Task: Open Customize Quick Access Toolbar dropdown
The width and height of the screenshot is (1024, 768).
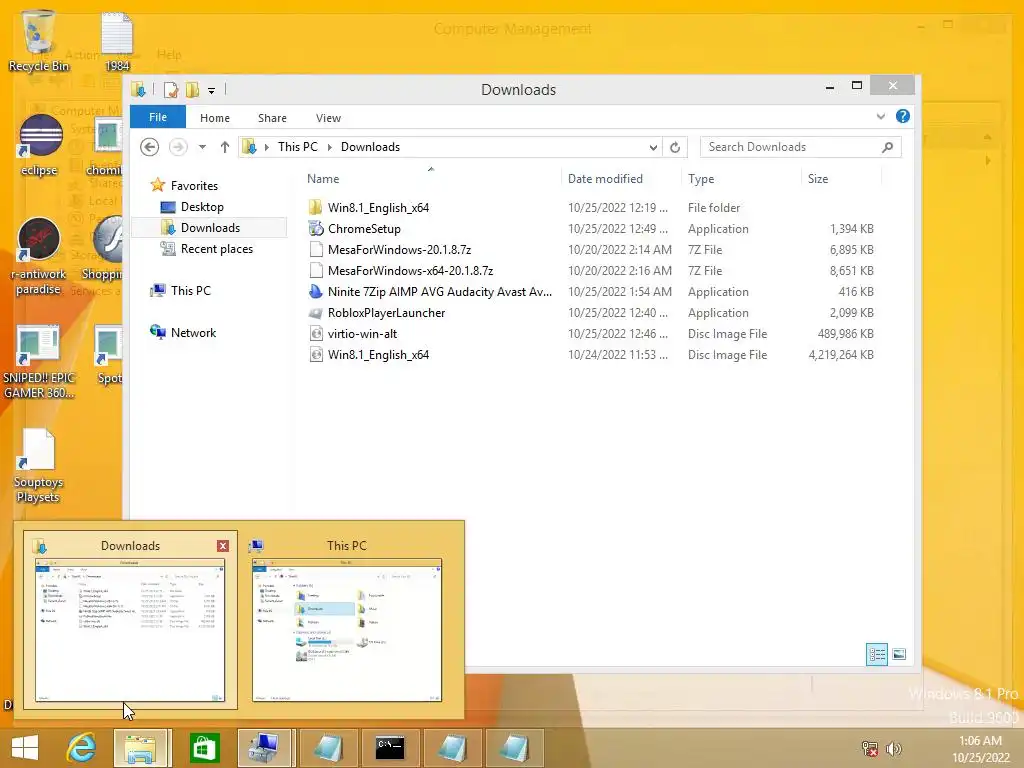Action: click(212, 90)
